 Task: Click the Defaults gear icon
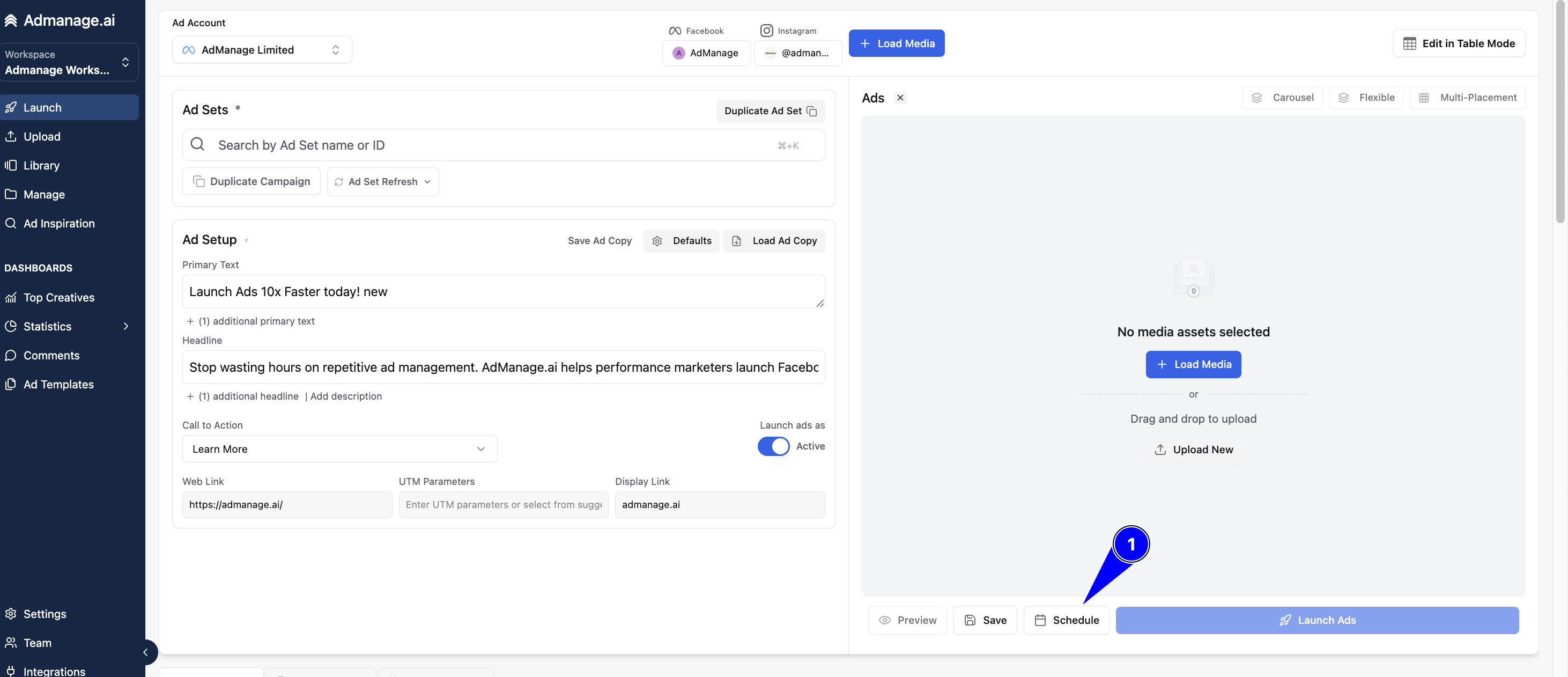(x=657, y=241)
